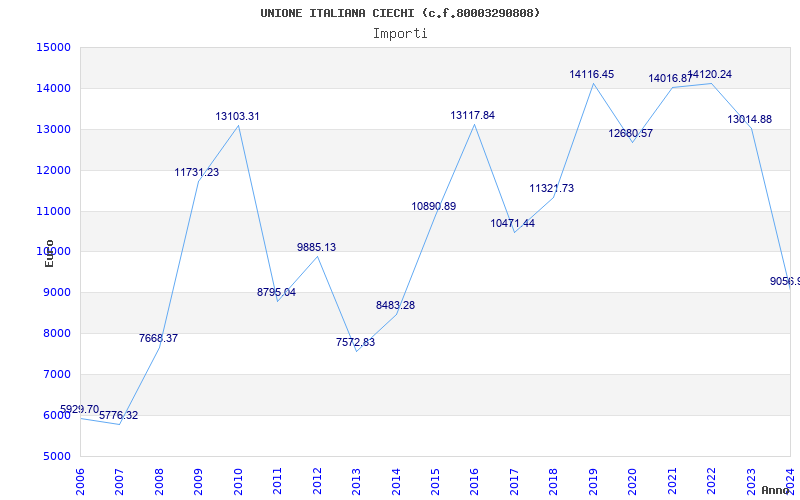The height and width of the screenshot is (500, 800).
Task: Click y-axis tick label 12000
Action: tap(53, 170)
